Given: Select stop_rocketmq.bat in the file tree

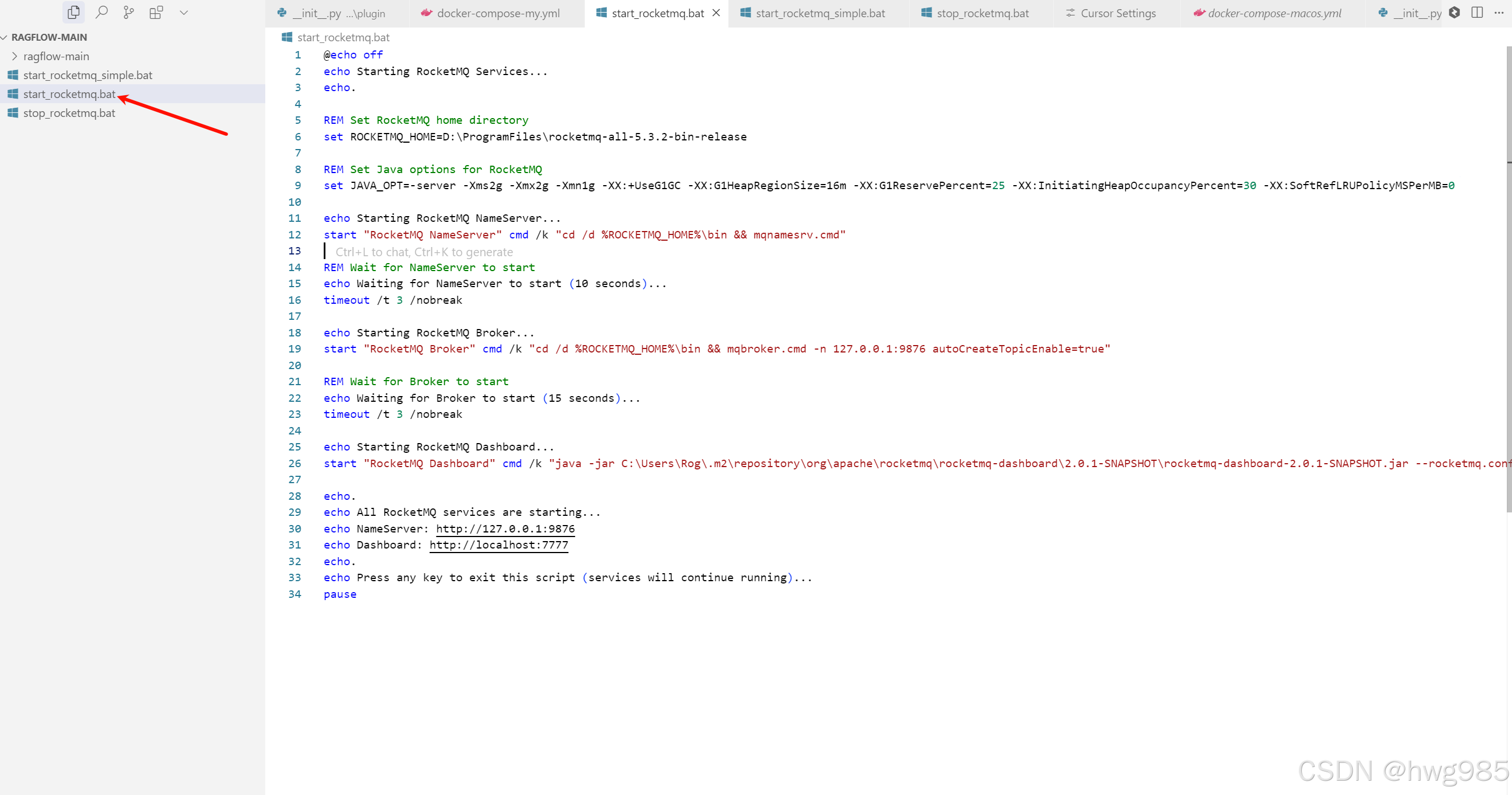Looking at the screenshot, I should click(69, 113).
